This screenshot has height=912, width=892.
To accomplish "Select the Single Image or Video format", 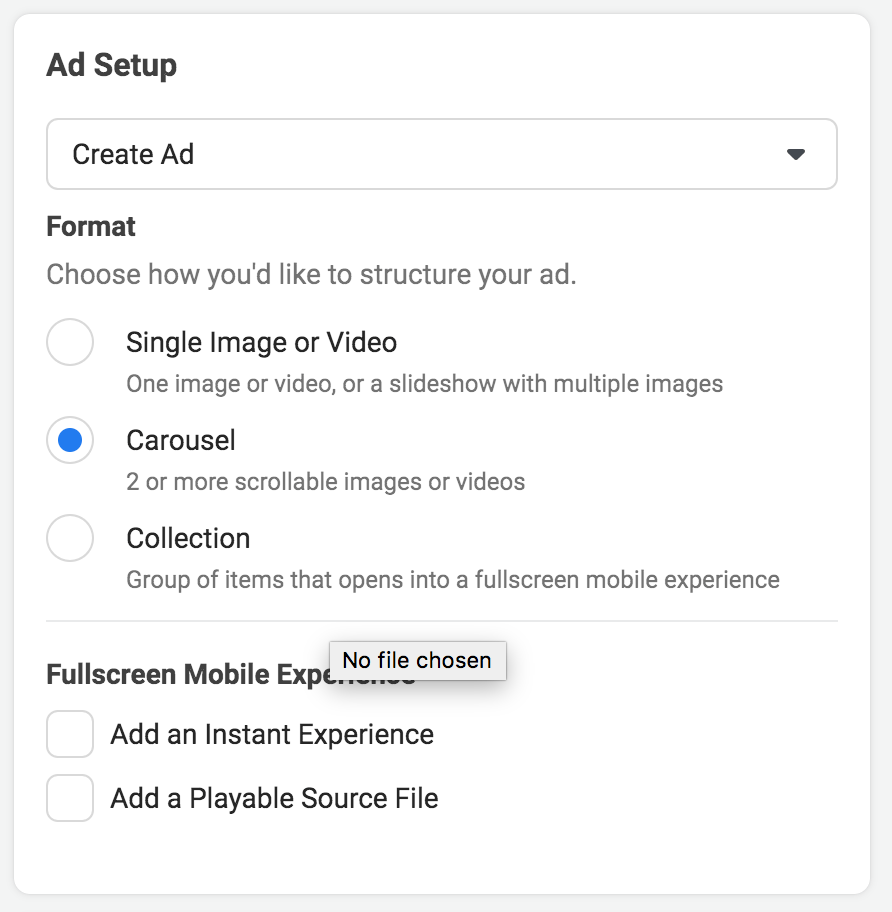I will click(x=70, y=342).
